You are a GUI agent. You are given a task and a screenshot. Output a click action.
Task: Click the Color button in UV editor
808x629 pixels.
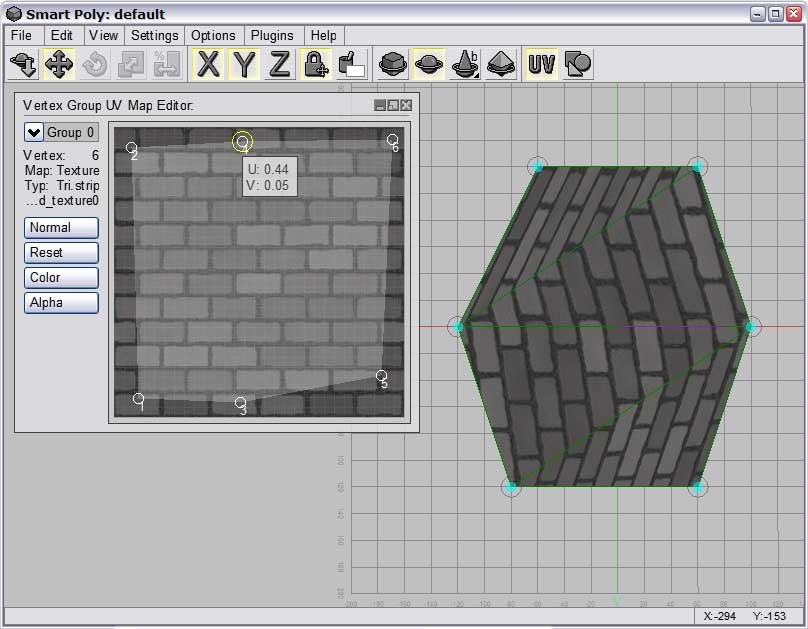click(x=61, y=277)
